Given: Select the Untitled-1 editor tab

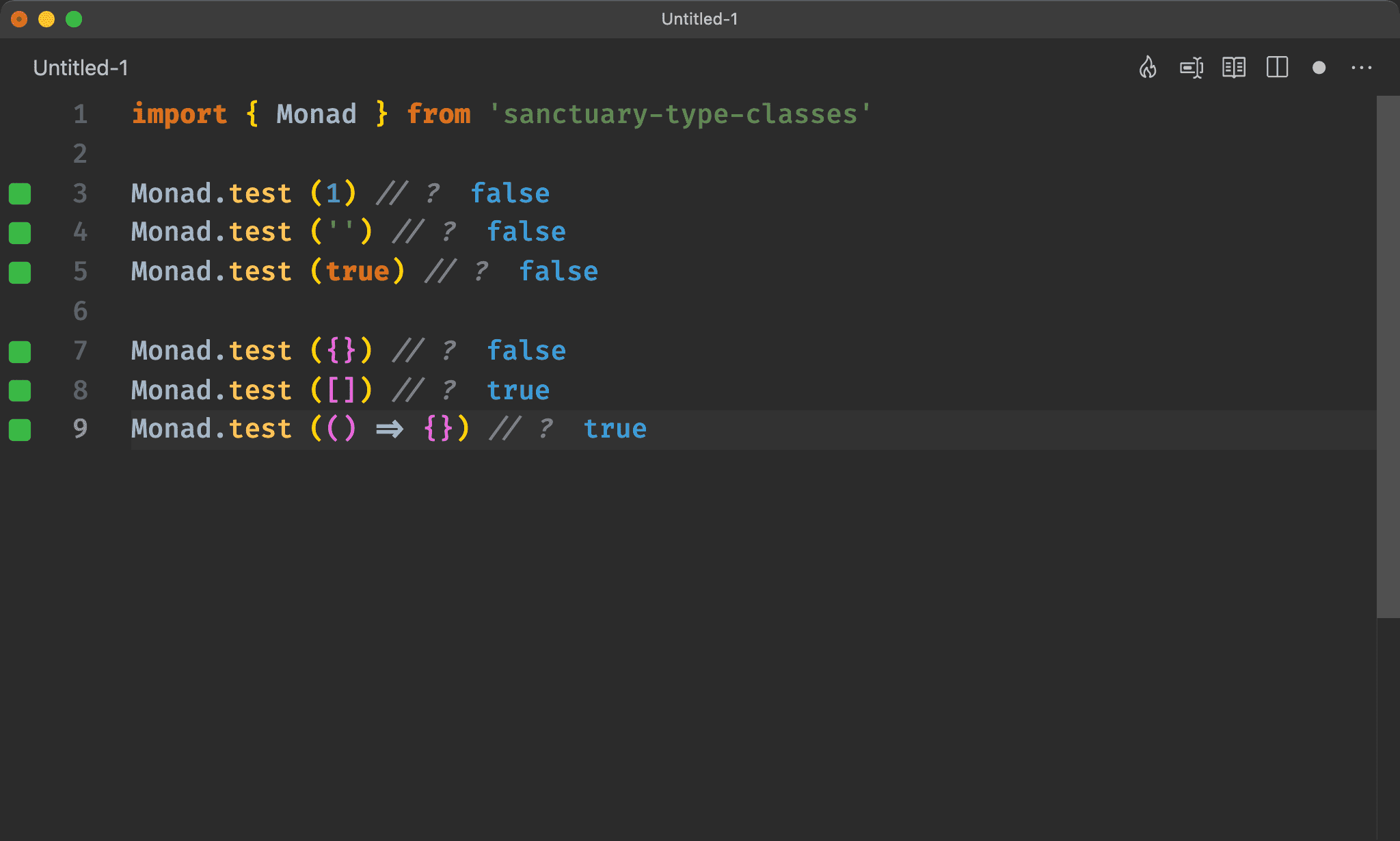Looking at the screenshot, I should [x=81, y=68].
